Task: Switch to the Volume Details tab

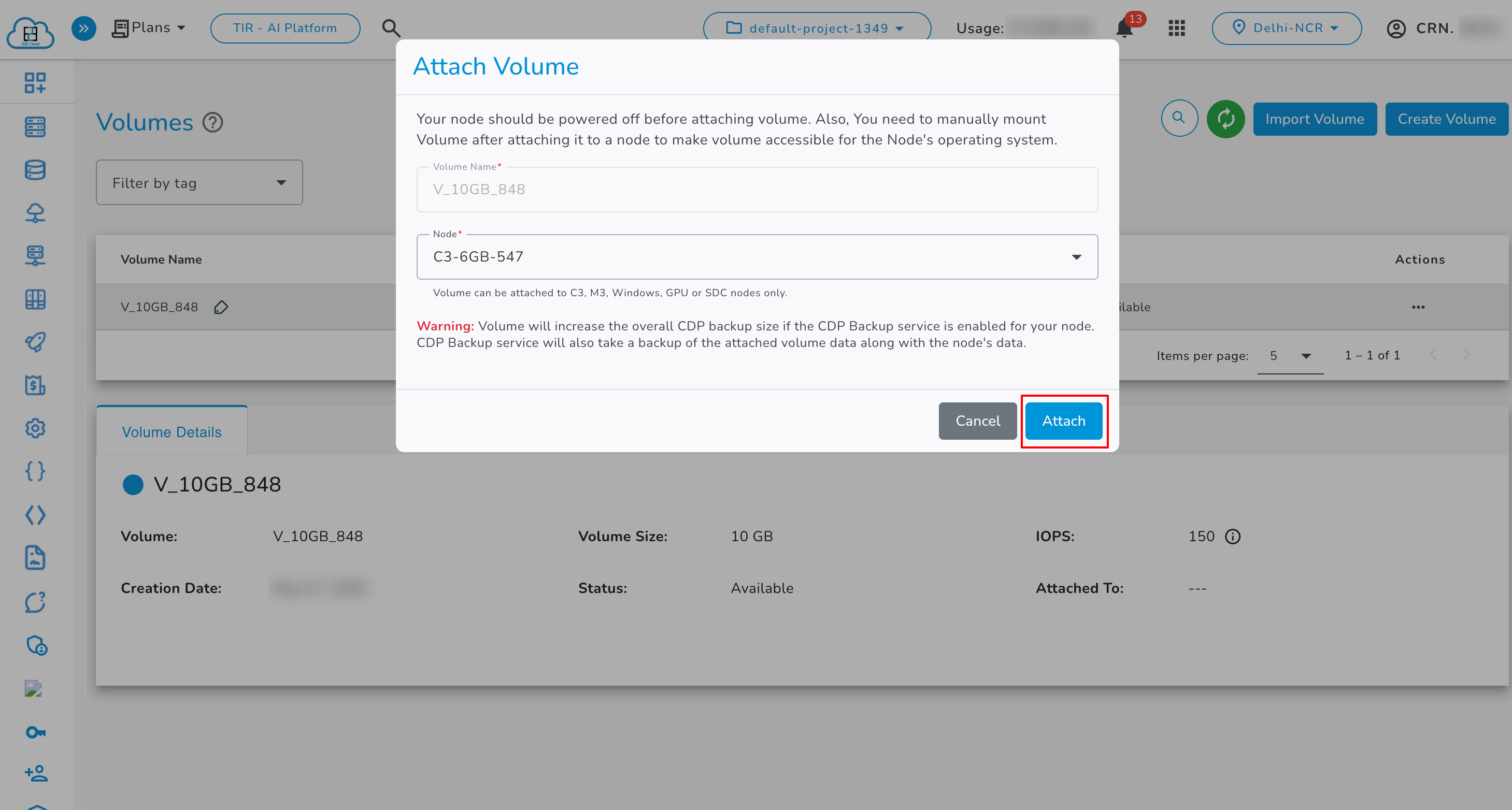Action: [x=172, y=432]
